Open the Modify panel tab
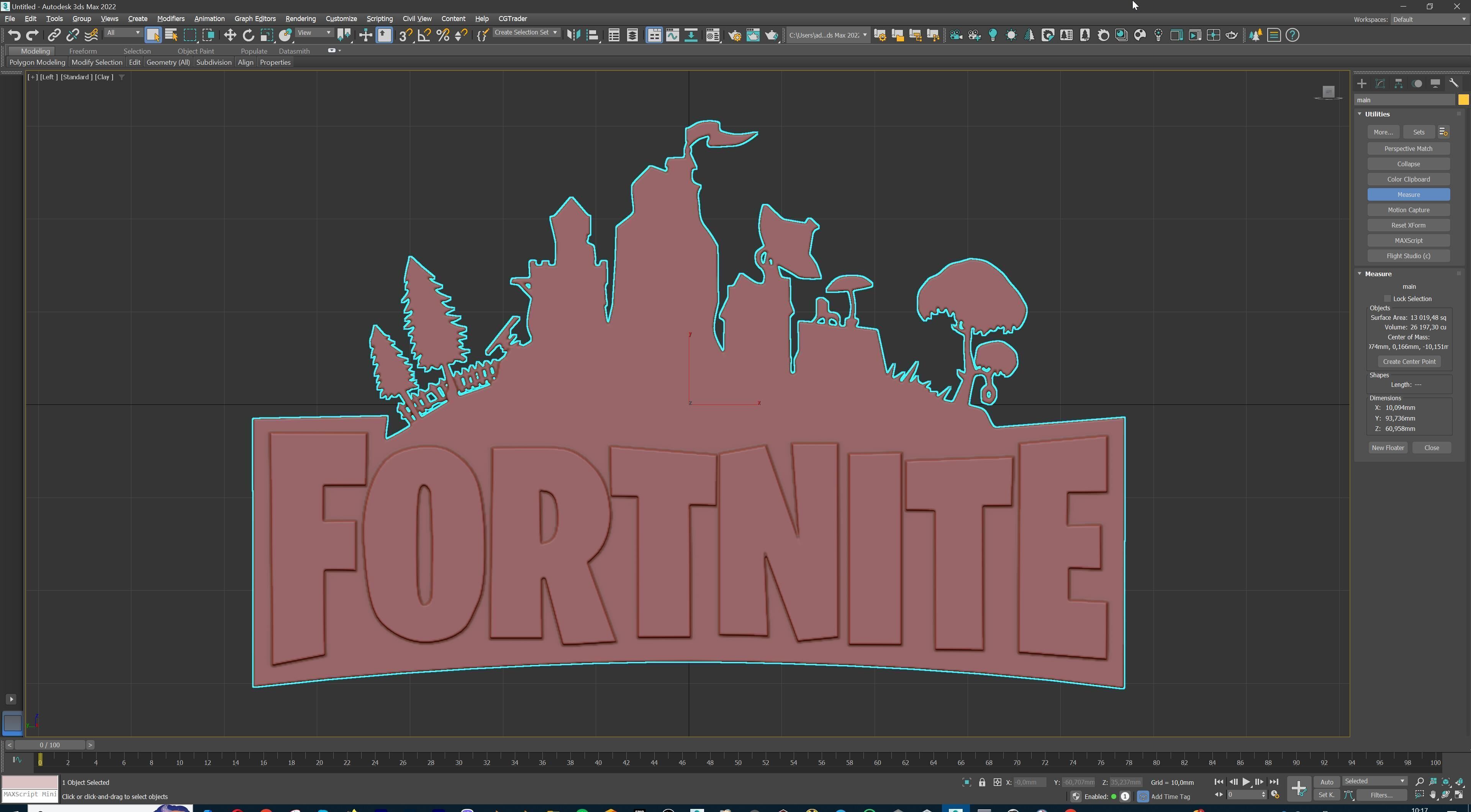 pos(1380,83)
